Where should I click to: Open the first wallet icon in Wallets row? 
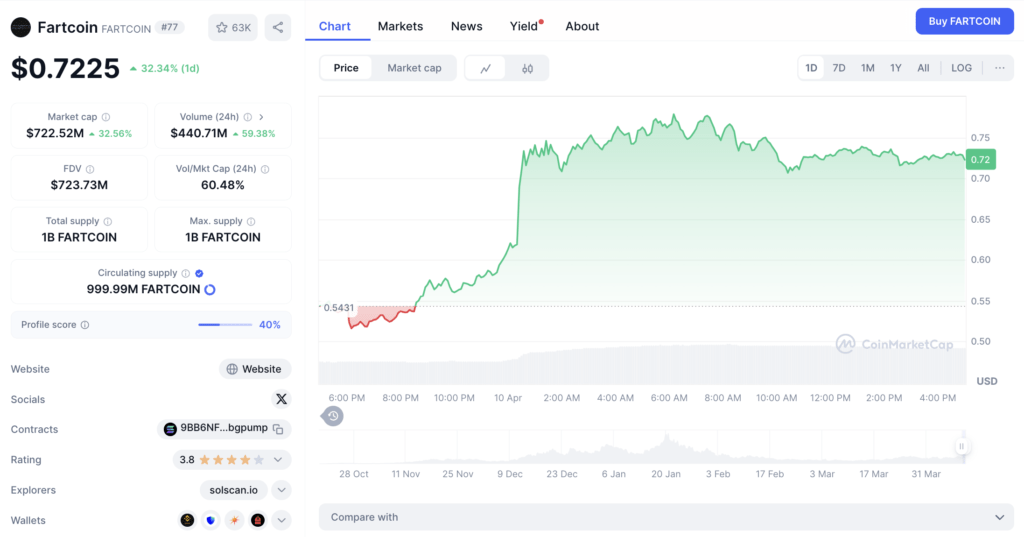pos(187,520)
